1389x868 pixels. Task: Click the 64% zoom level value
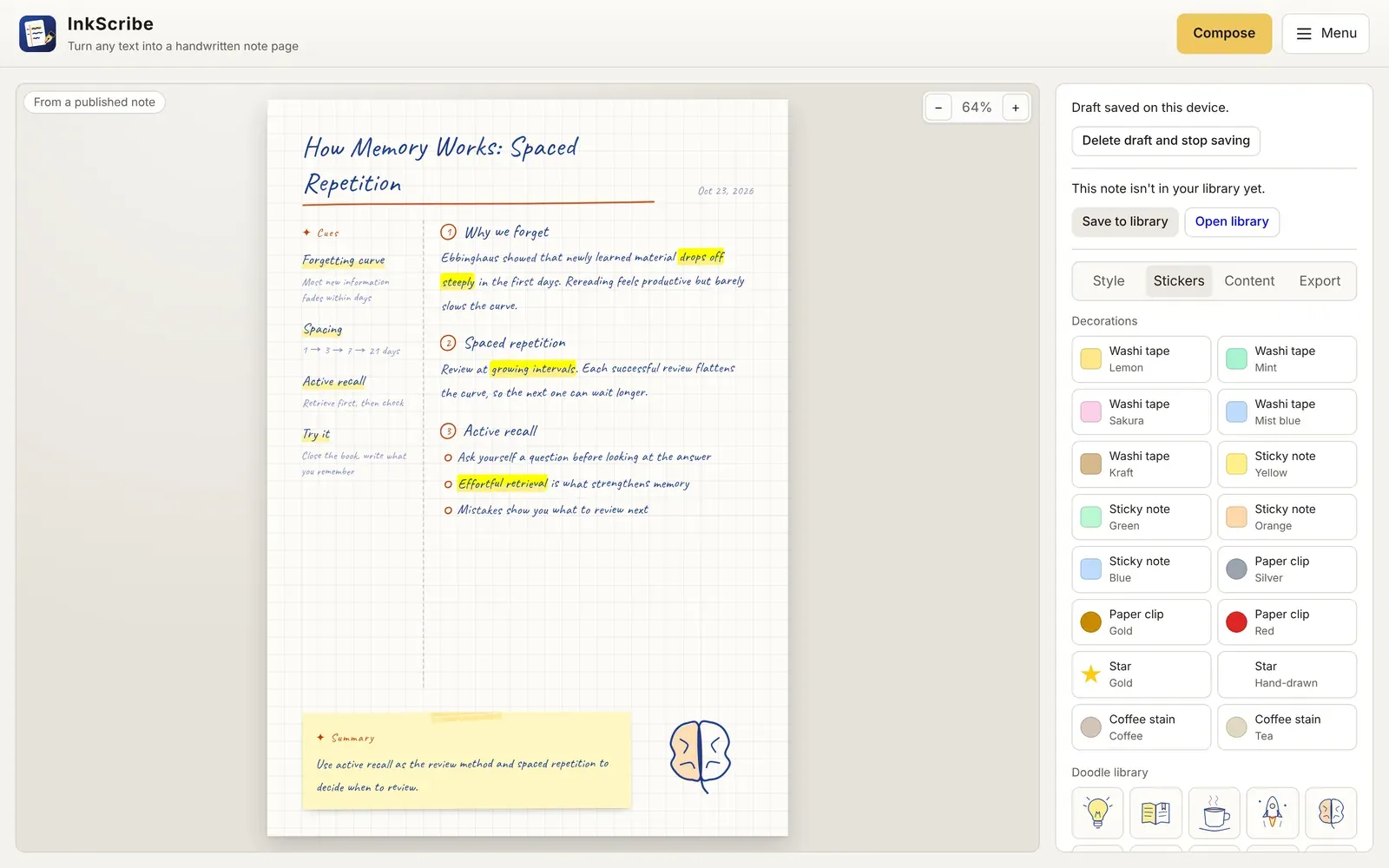click(x=977, y=108)
